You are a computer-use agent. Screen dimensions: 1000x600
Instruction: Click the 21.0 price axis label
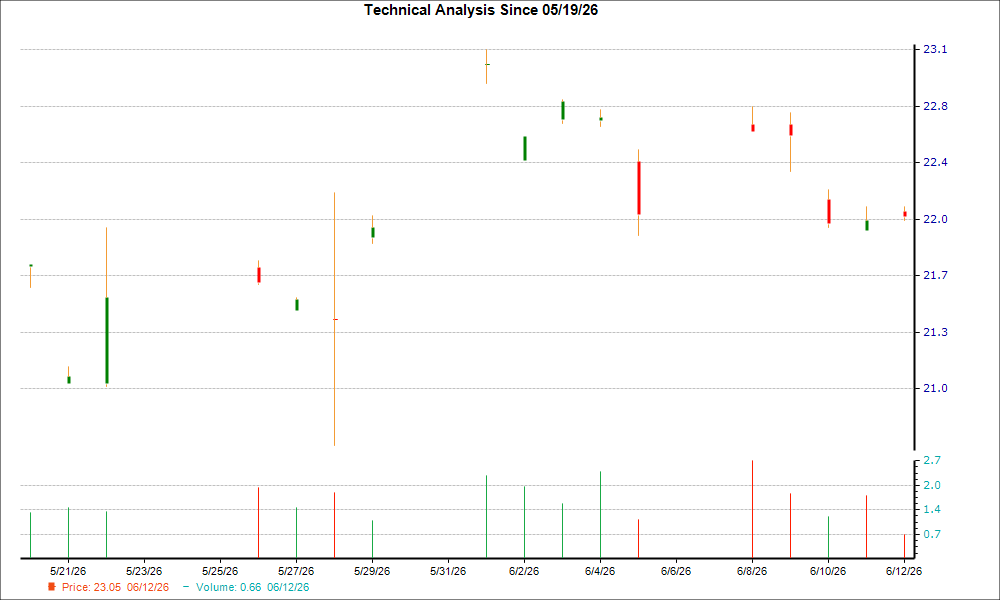[x=935, y=388]
